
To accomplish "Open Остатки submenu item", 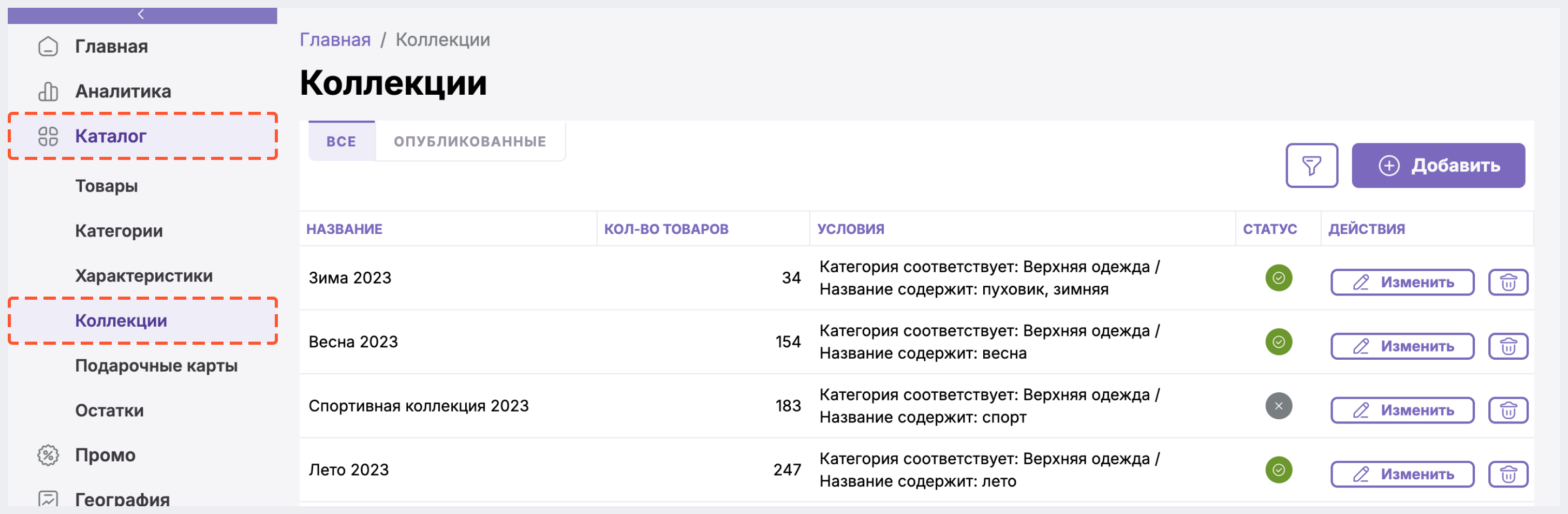I will tap(110, 410).
